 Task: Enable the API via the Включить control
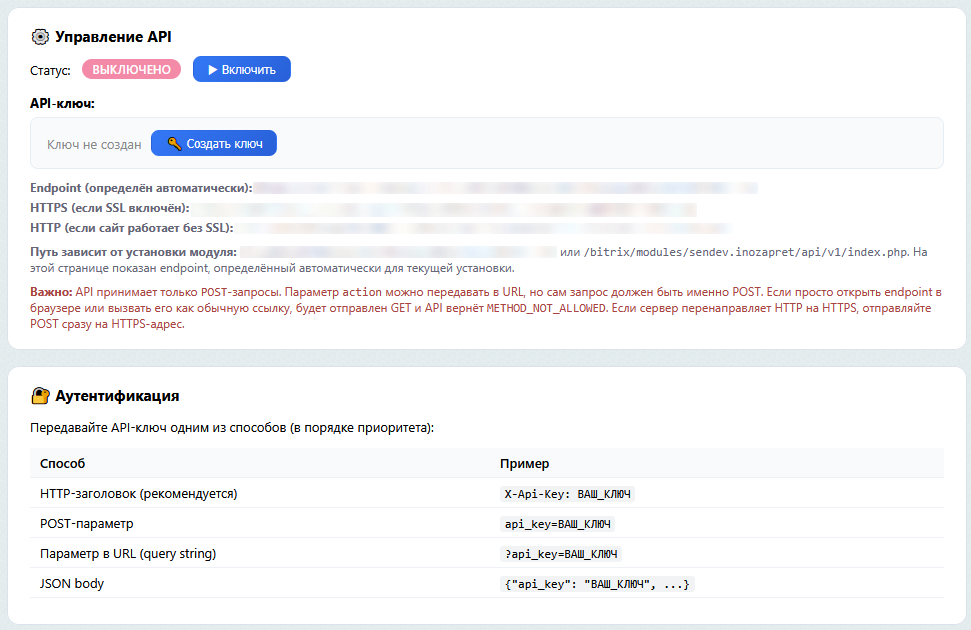pos(241,68)
